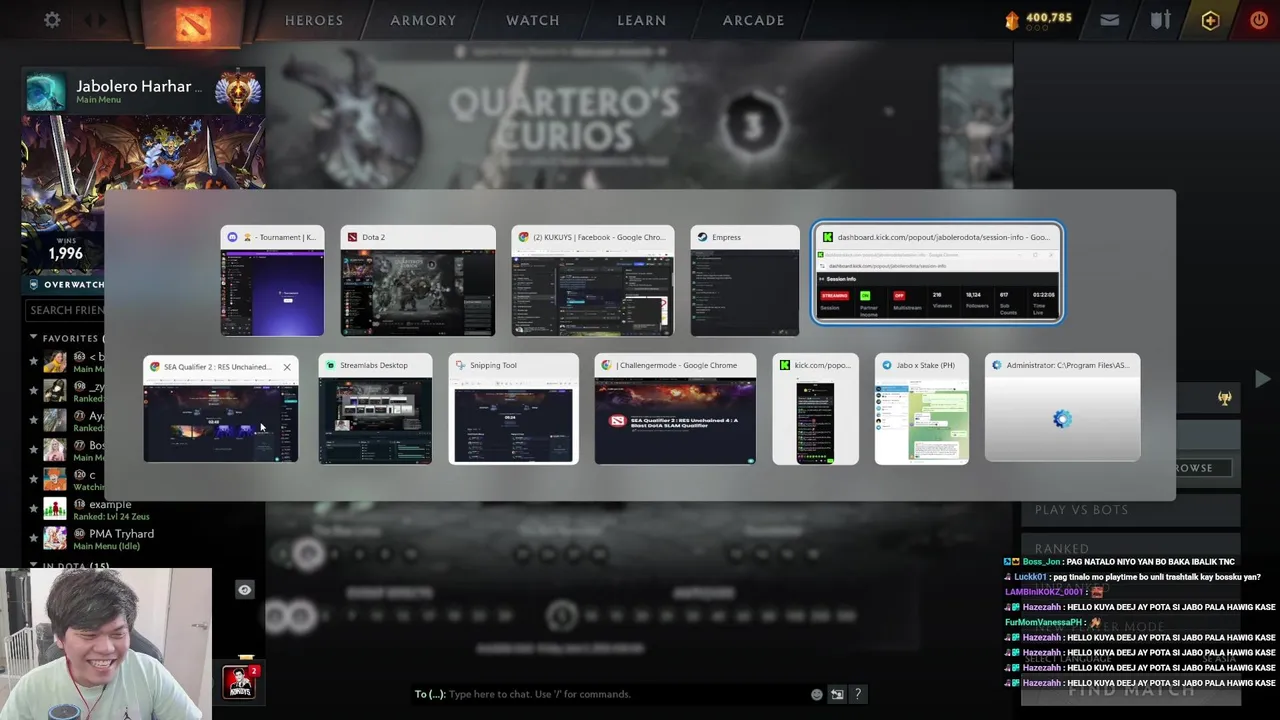Toggle favorite star beside level 120 friend
Screen dimensions: 1280x720
pos(33,479)
